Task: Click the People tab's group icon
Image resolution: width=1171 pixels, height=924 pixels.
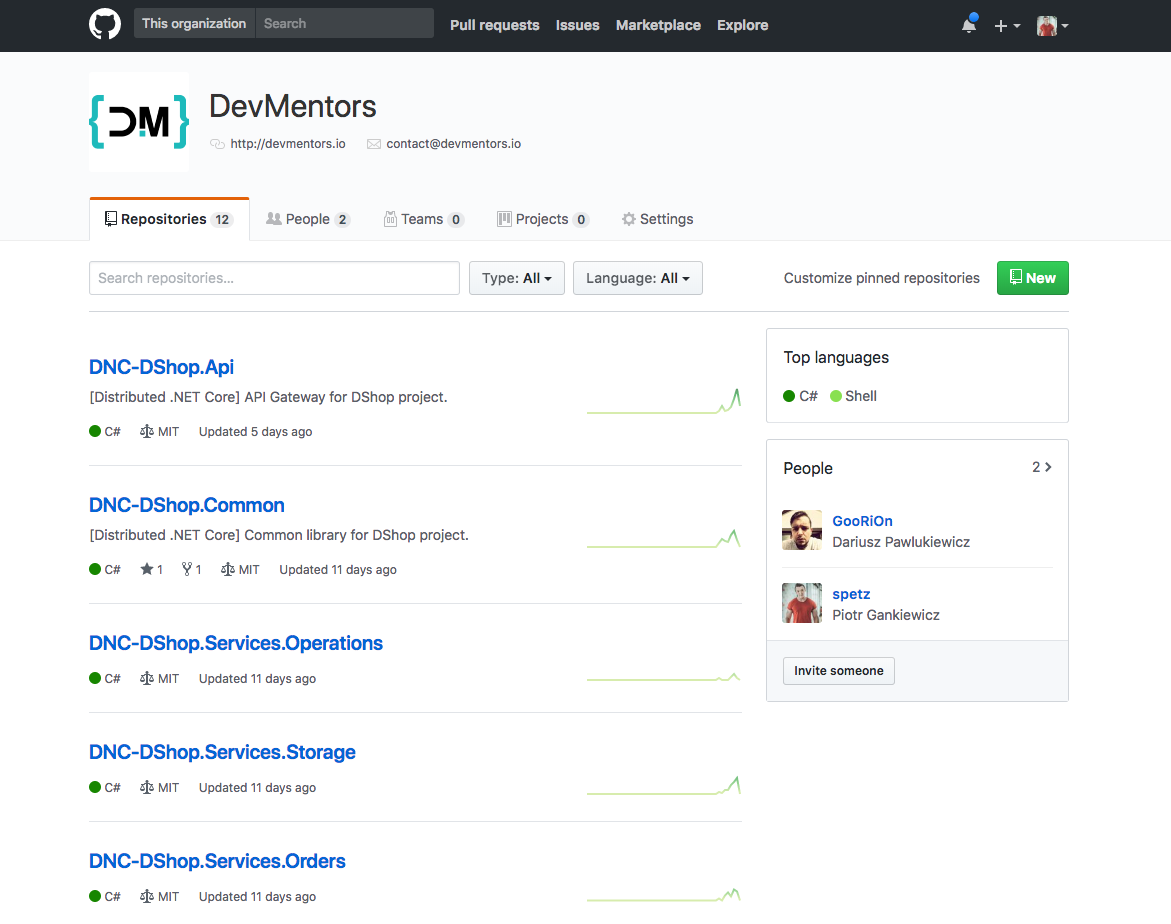Action: 273,219
